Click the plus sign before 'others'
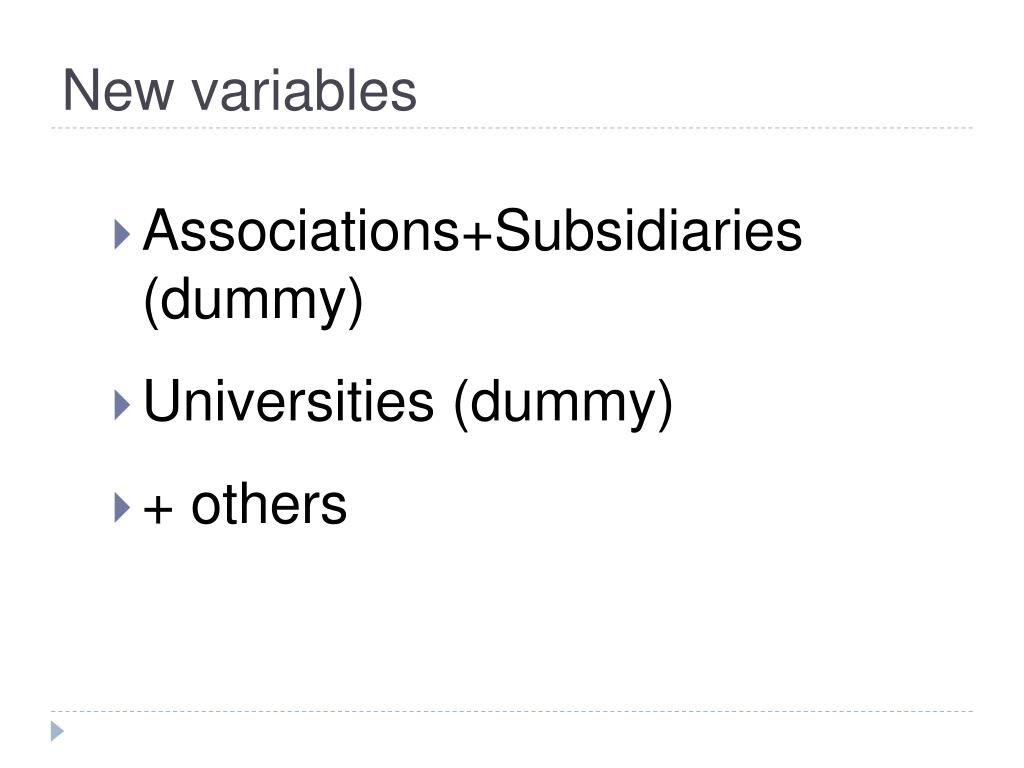Viewport: 1024px width, 768px height. pyautogui.click(x=158, y=509)
